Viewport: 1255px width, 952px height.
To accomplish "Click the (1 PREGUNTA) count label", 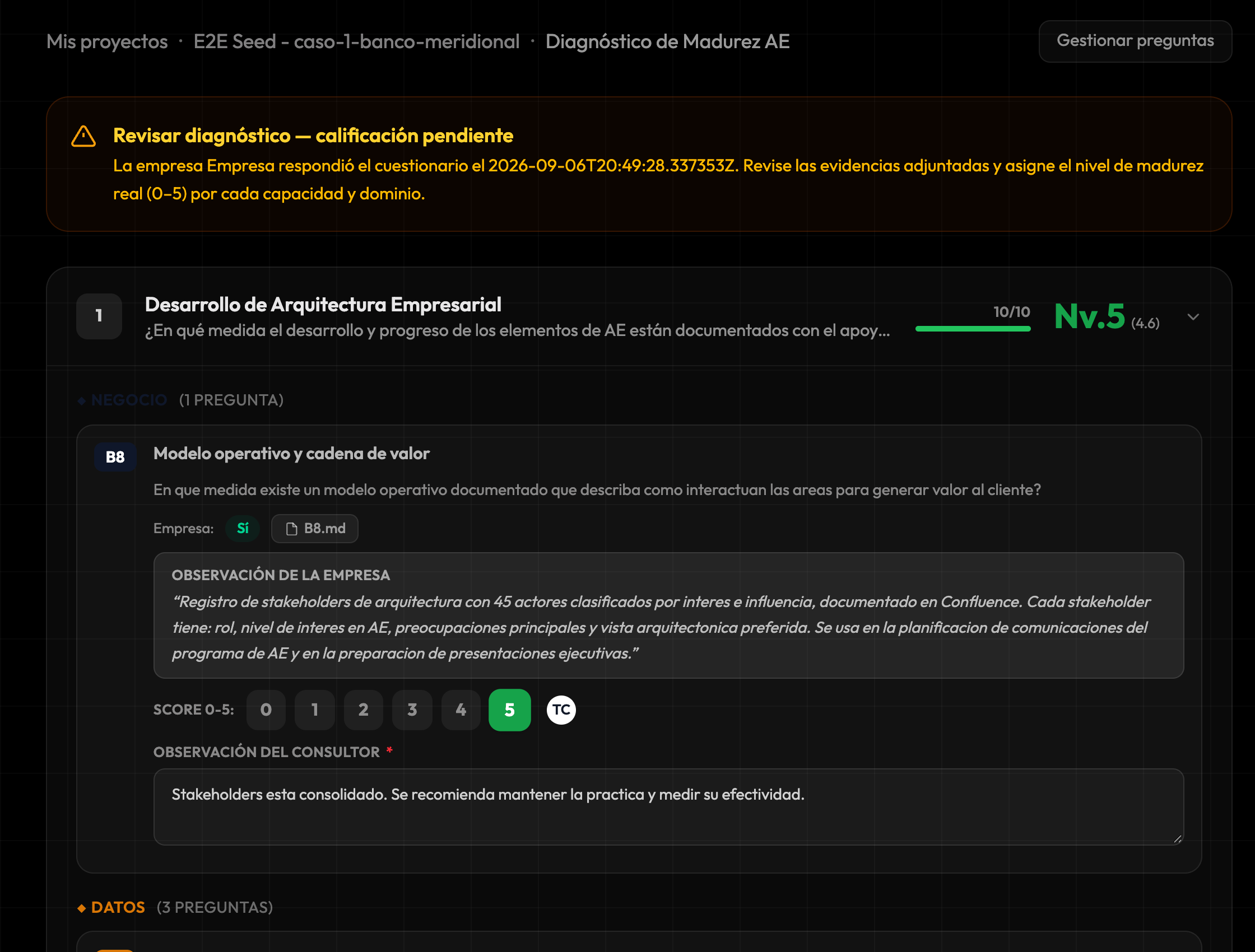I will click(x=231, y=400).
